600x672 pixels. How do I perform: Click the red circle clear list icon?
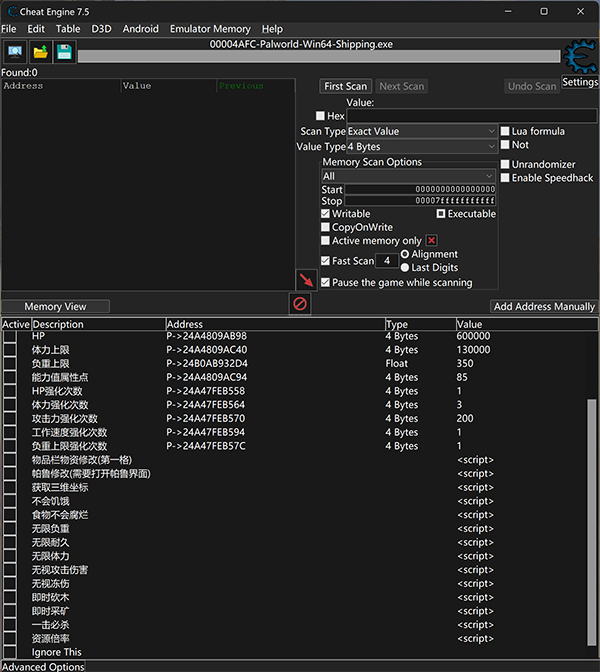coord(300,304)
